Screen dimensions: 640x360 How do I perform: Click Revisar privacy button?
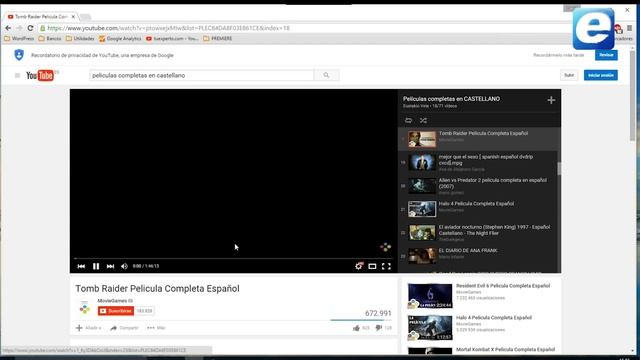[x=606, y=55]
